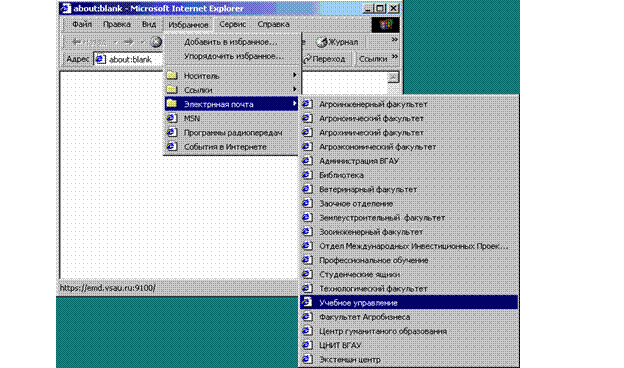
Task: Open the Файл menu
Action: (x=82, y=24)
